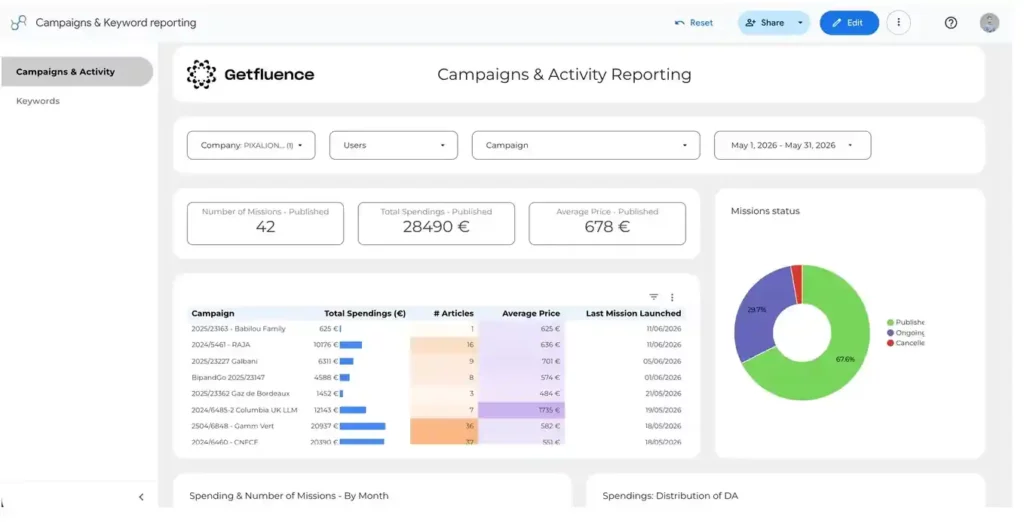Viewport: 1024px width, 526px height.
Task: Sort by the Campaign column header
Action: (x=213, y=314)
